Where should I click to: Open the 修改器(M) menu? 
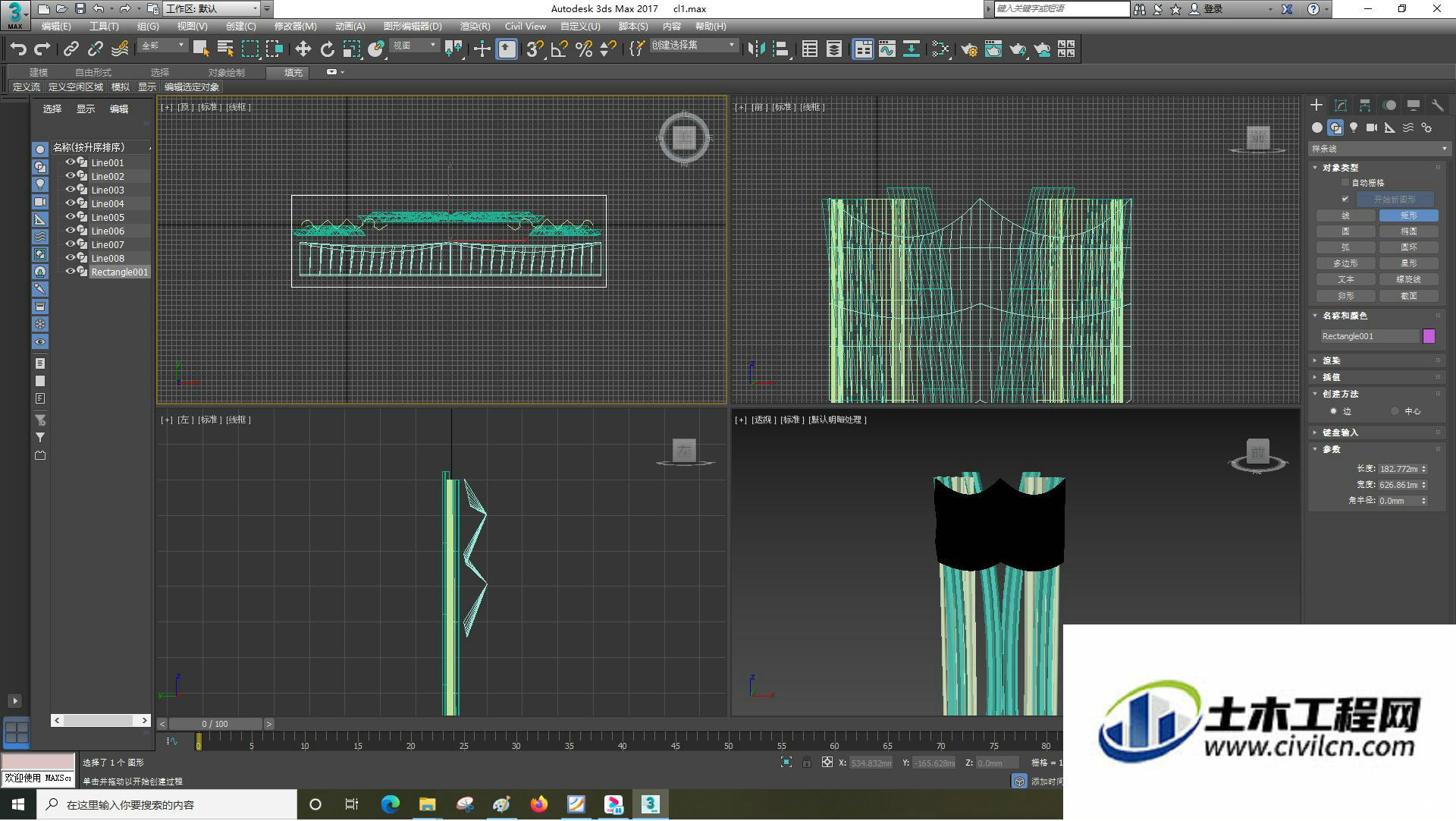[295, 27]
